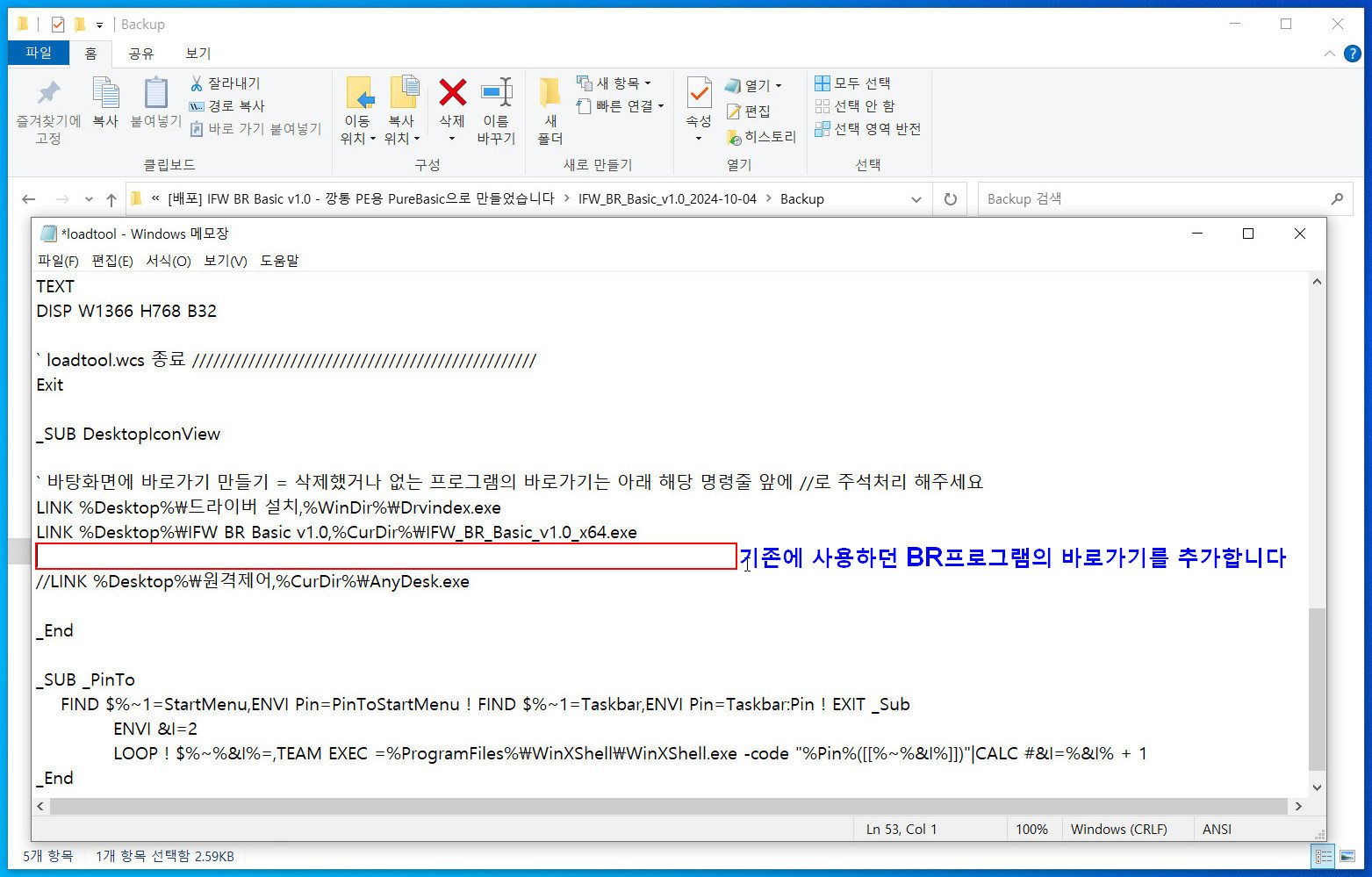Open Notepad 서식(O) menu

click(169, 261)
